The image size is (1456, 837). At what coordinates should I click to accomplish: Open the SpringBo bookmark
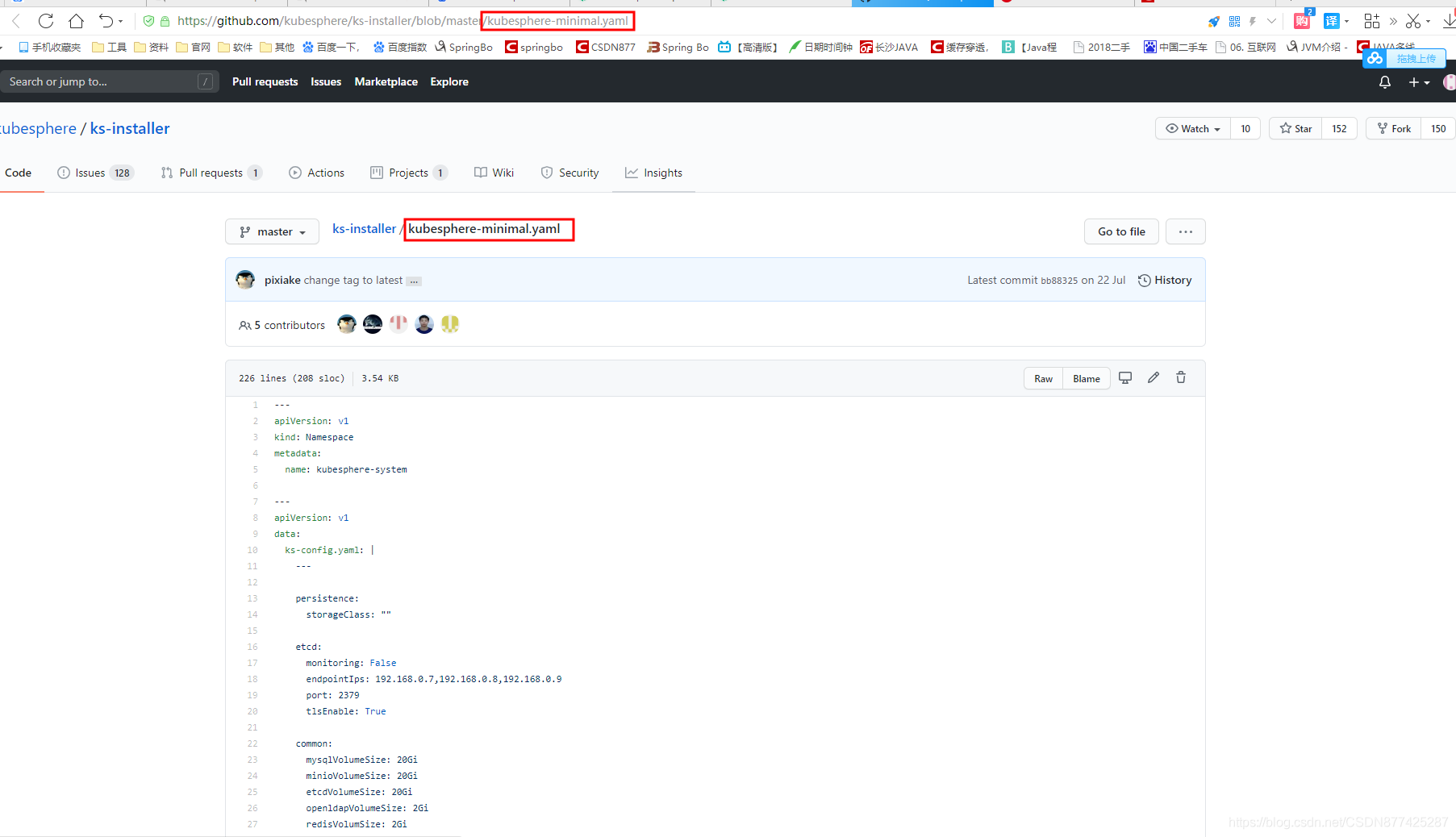click(464, 47)
